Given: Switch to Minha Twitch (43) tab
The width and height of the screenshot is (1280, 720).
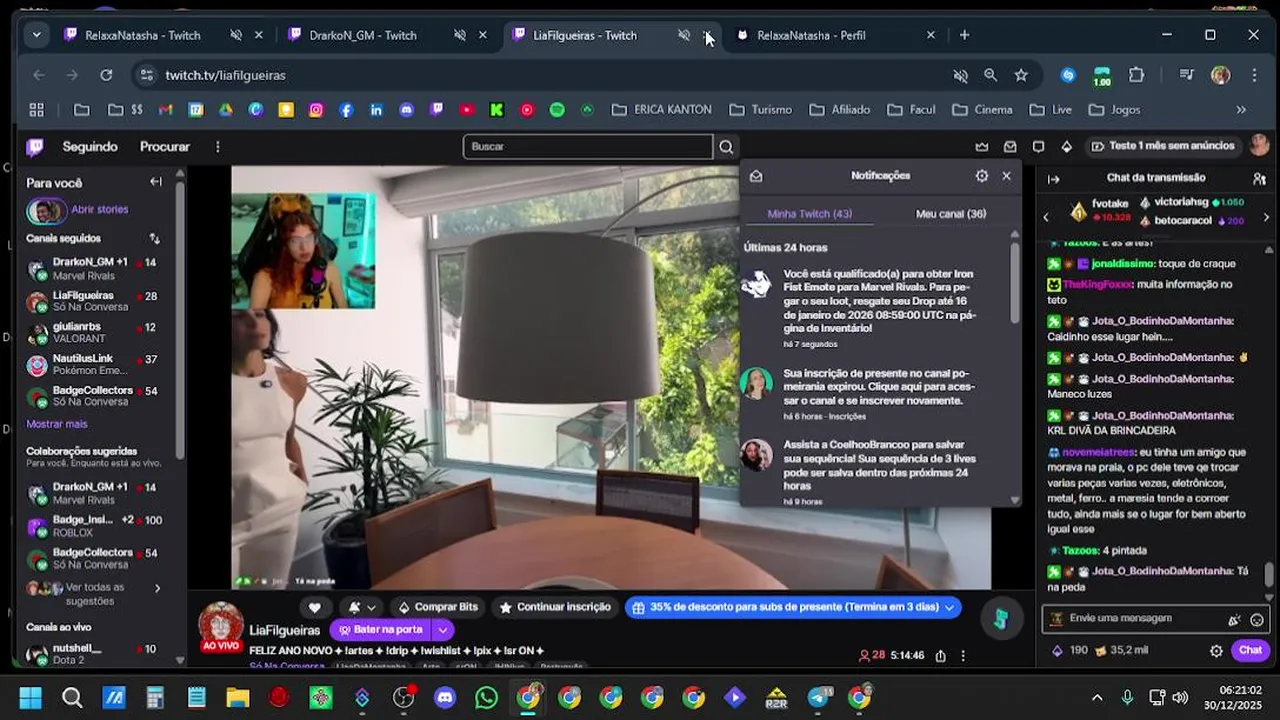Looking at the screenshot, I should [x=809, y=214].
